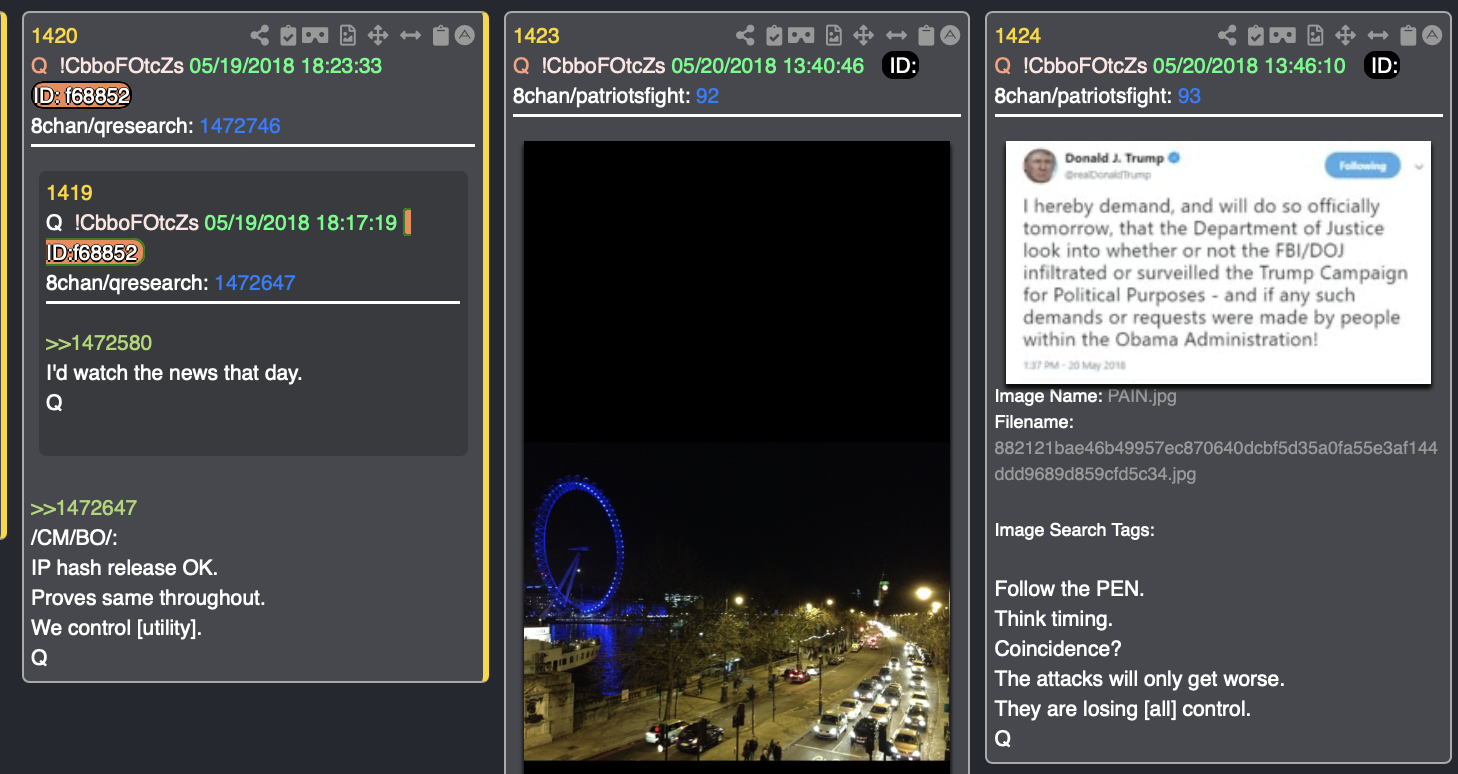Open the Donald J. Trump tweet image
Viewport: 1458px width, 774px height.
tap(1218, 262)
